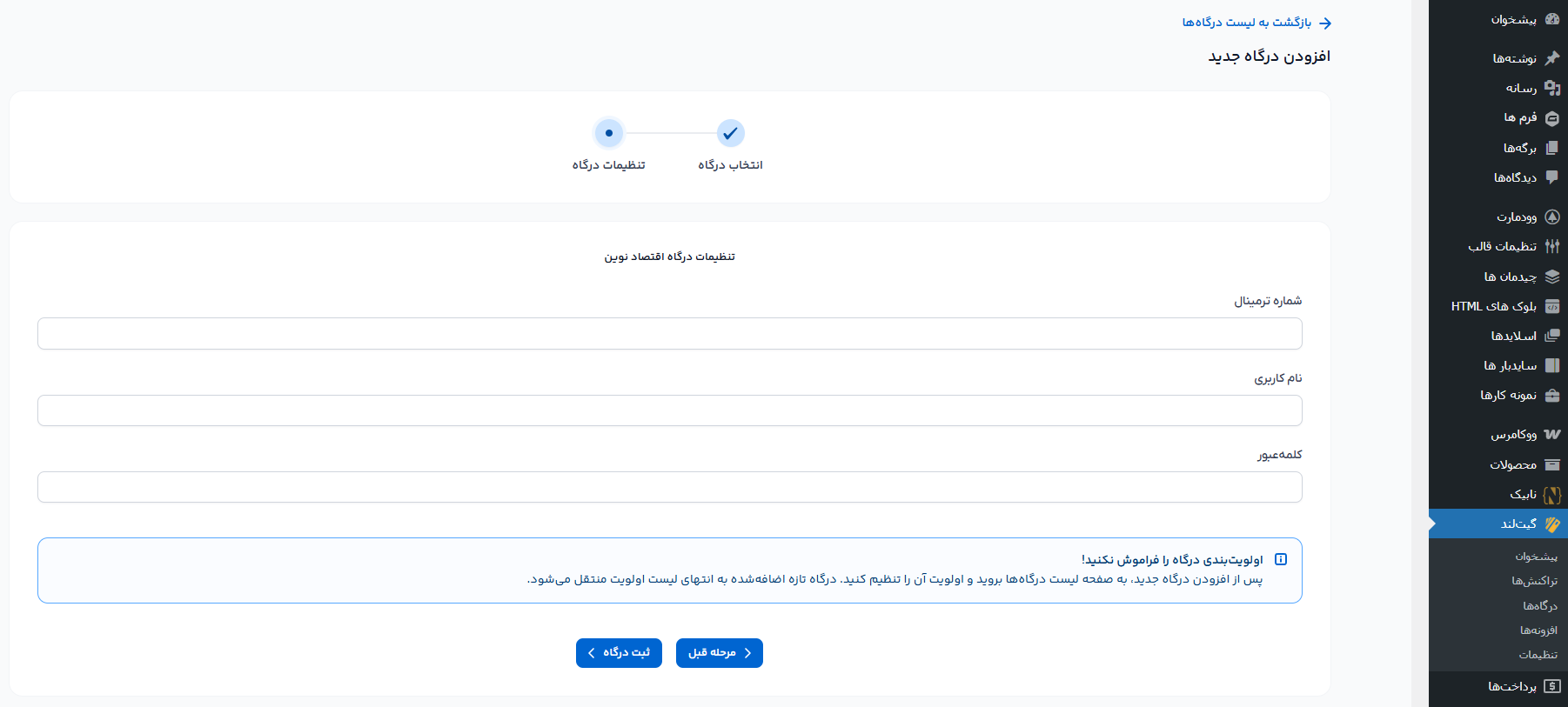Click the پرداخت‌ها dollar icon

coord(1552,686)
